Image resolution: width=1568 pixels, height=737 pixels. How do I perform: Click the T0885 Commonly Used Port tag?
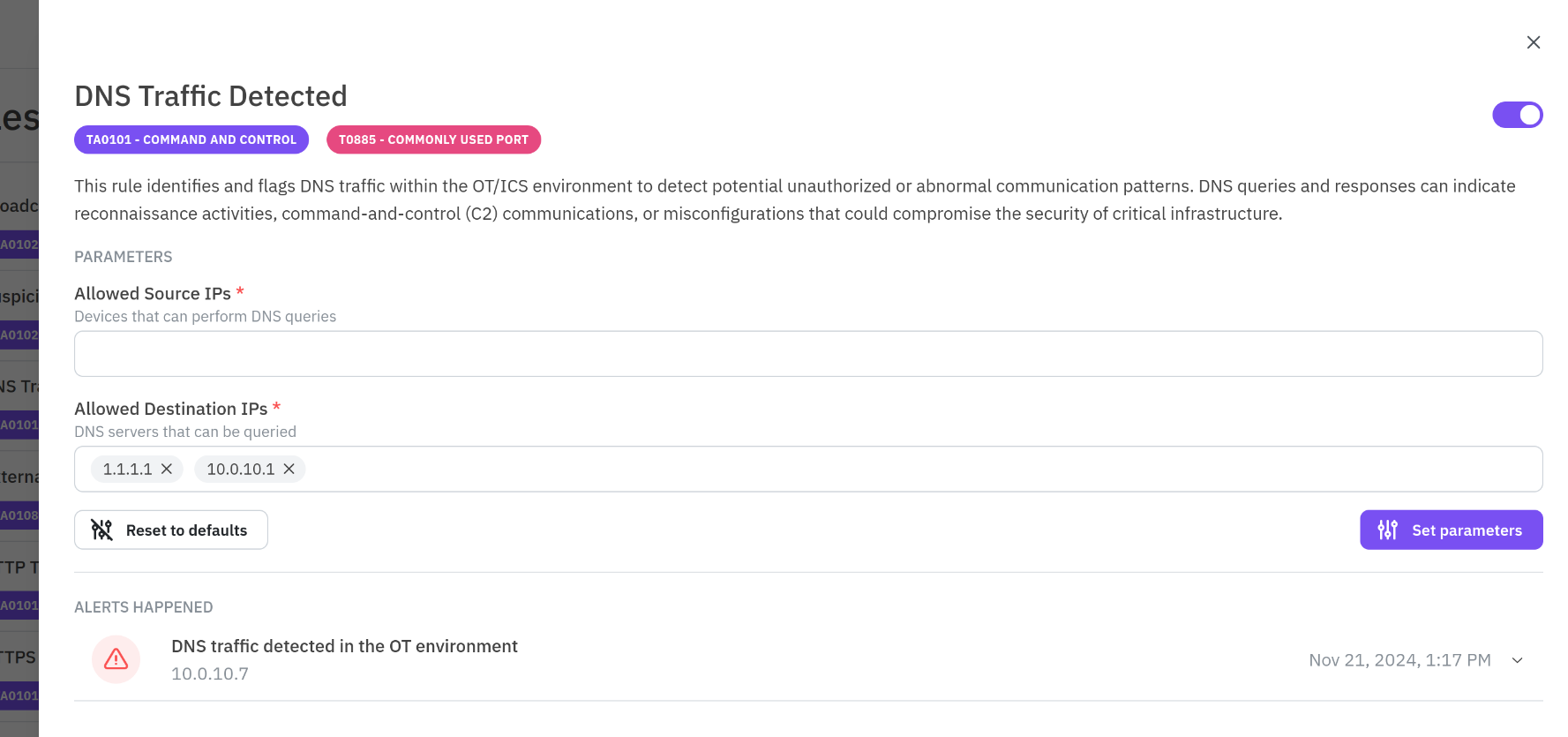tap(433, 139)
